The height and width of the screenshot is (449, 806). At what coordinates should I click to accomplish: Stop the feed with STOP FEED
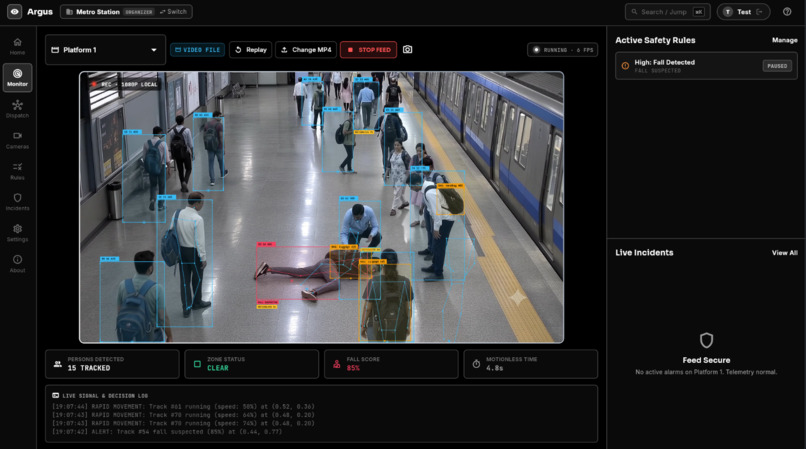pos(369,50)
